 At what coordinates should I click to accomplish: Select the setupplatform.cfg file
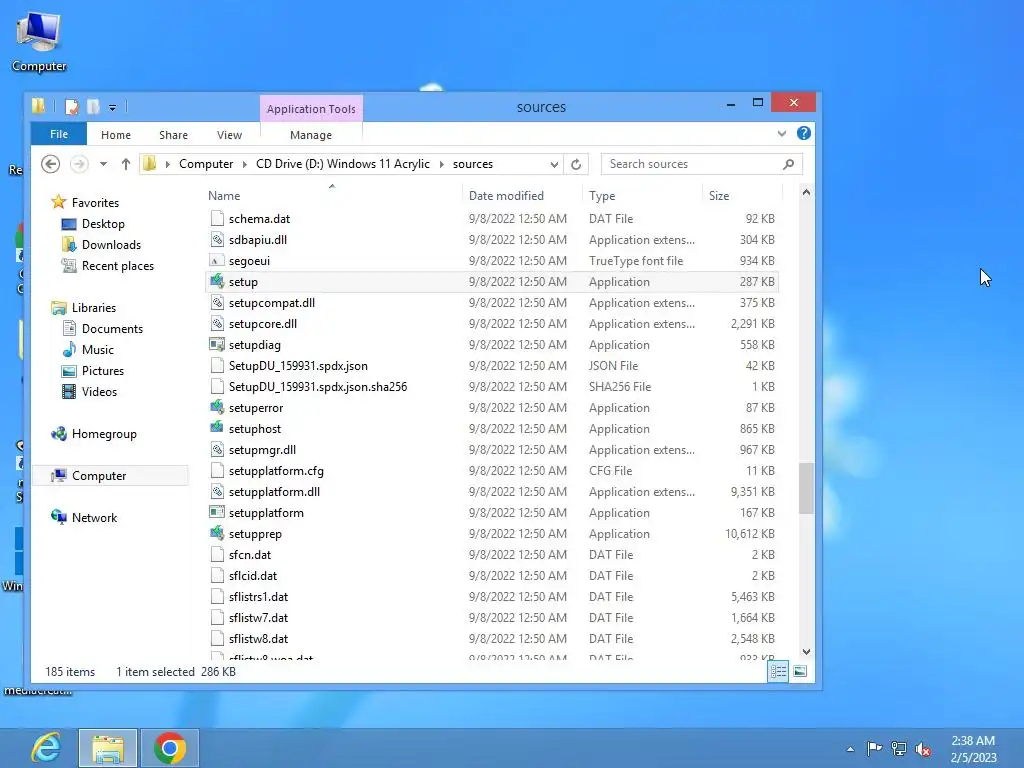[276, 471]
